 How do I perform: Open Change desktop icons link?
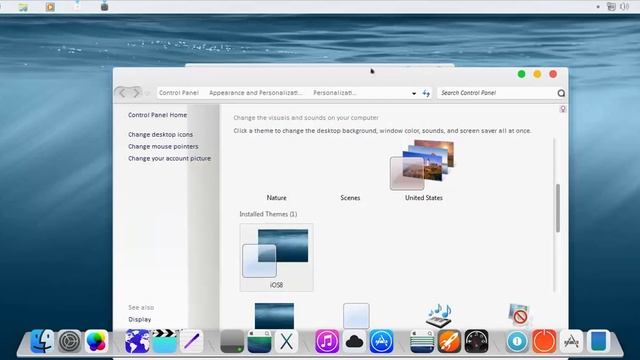pyautogui.click(x=160, y=134)
